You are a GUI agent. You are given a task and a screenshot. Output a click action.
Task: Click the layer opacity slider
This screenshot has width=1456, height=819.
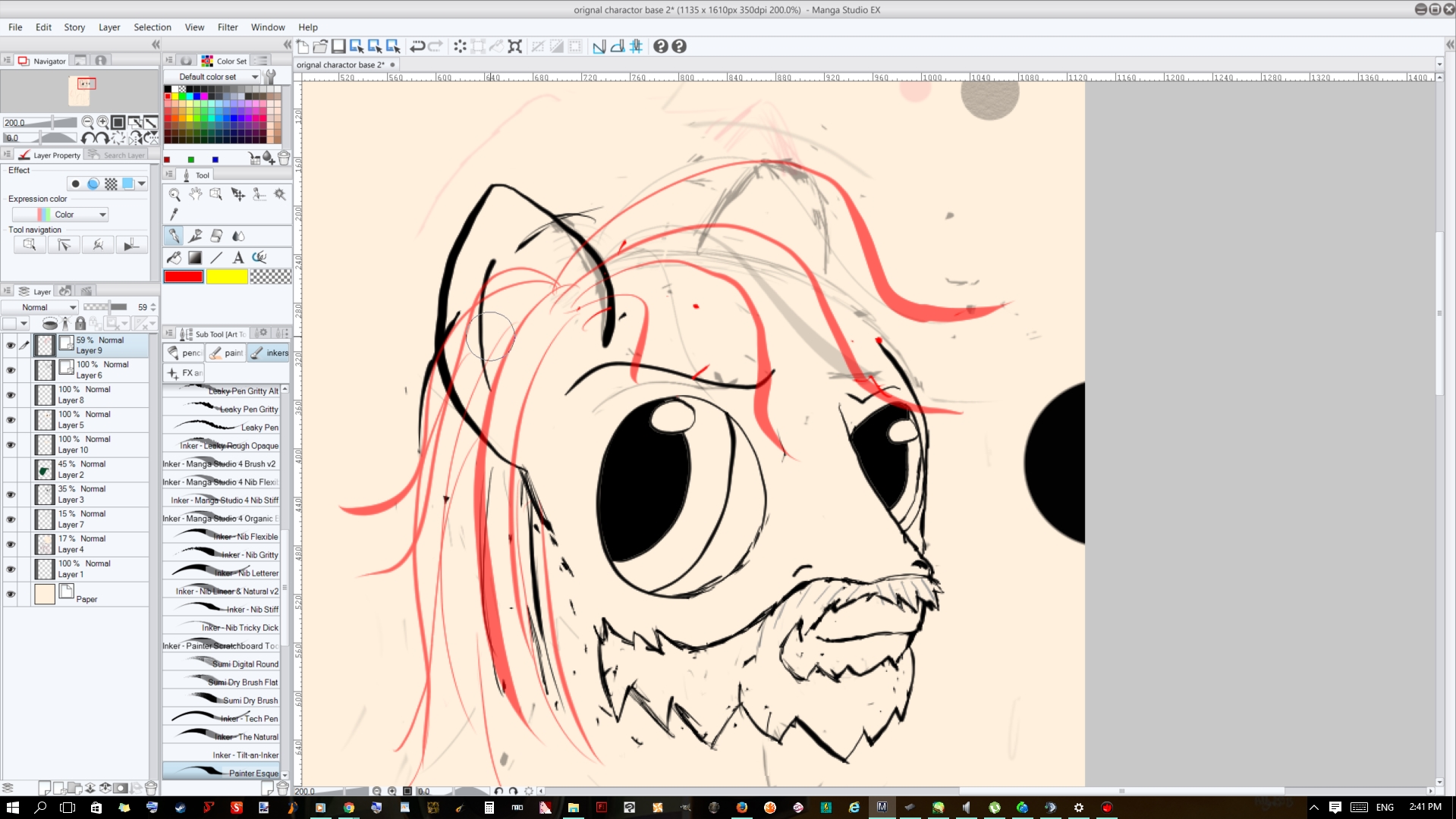(x=105, y=307)
